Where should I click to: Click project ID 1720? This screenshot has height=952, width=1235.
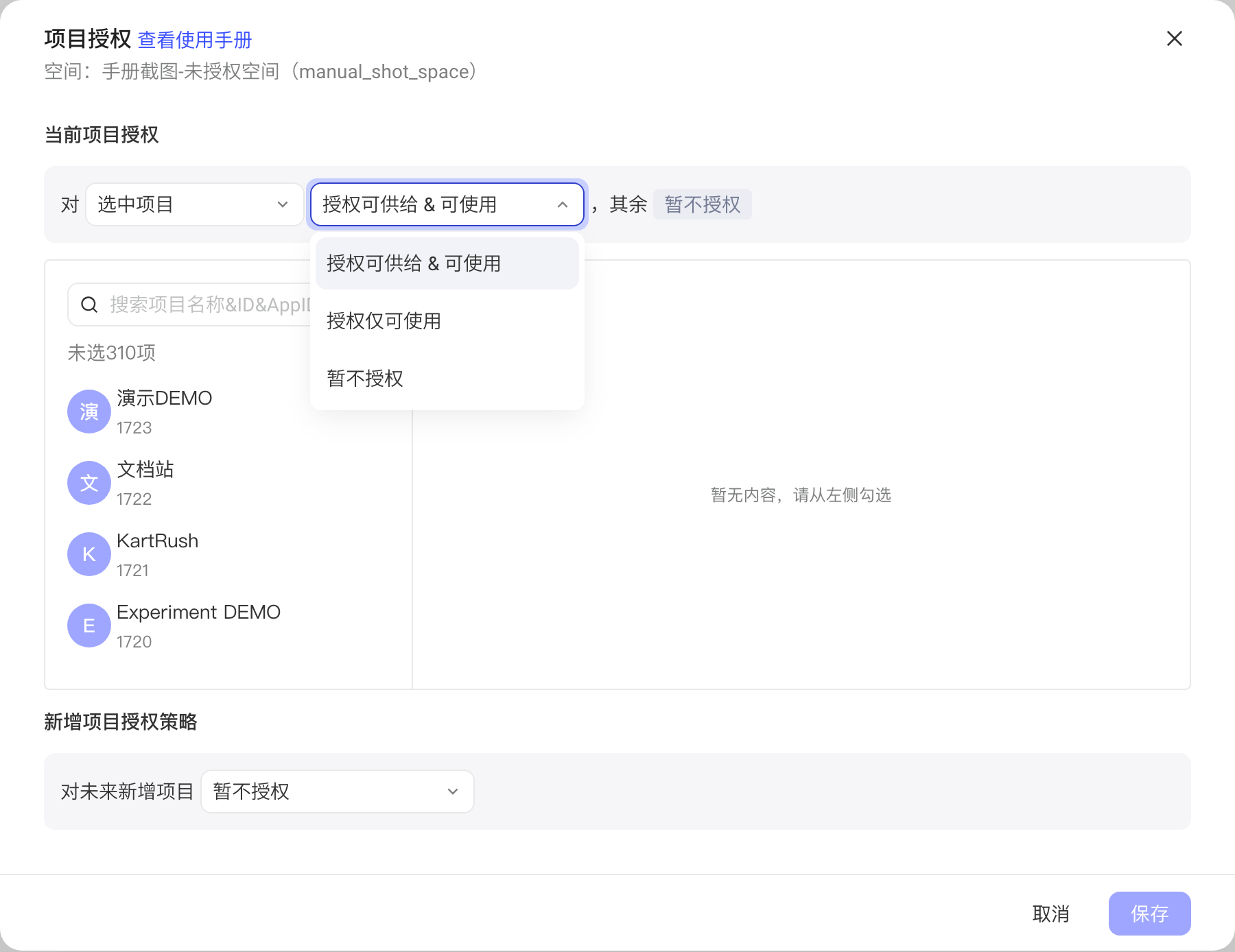[134, 642]
